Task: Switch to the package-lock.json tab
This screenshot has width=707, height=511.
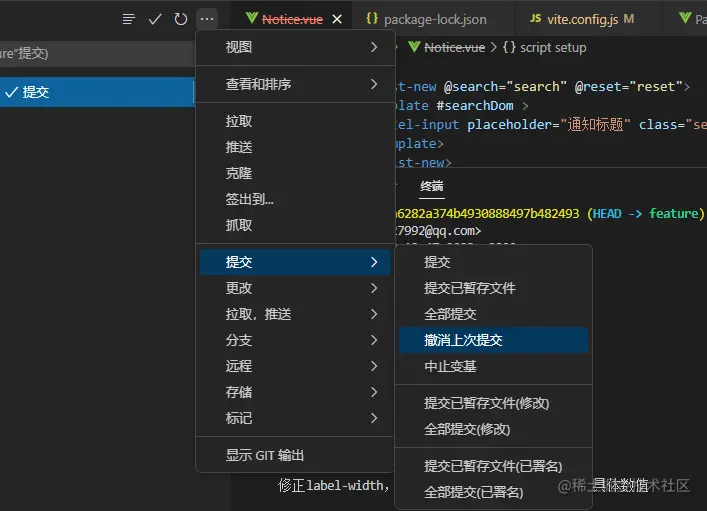Action: tap(432, 19)
